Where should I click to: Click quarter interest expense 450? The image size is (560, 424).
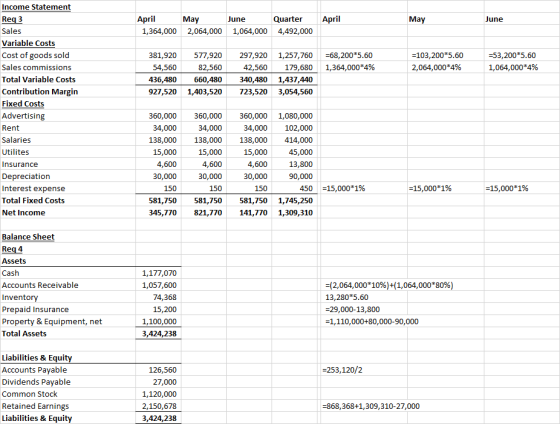[x=306, y=189]
